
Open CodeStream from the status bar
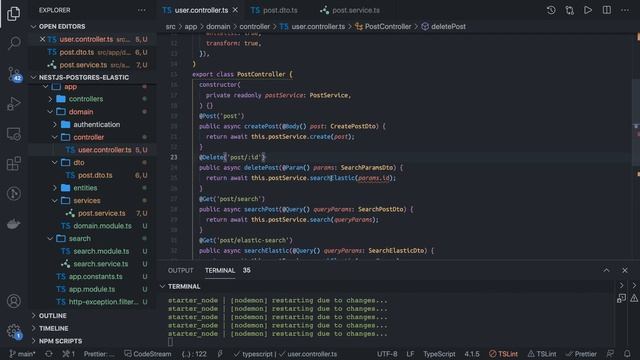(147, 354)
